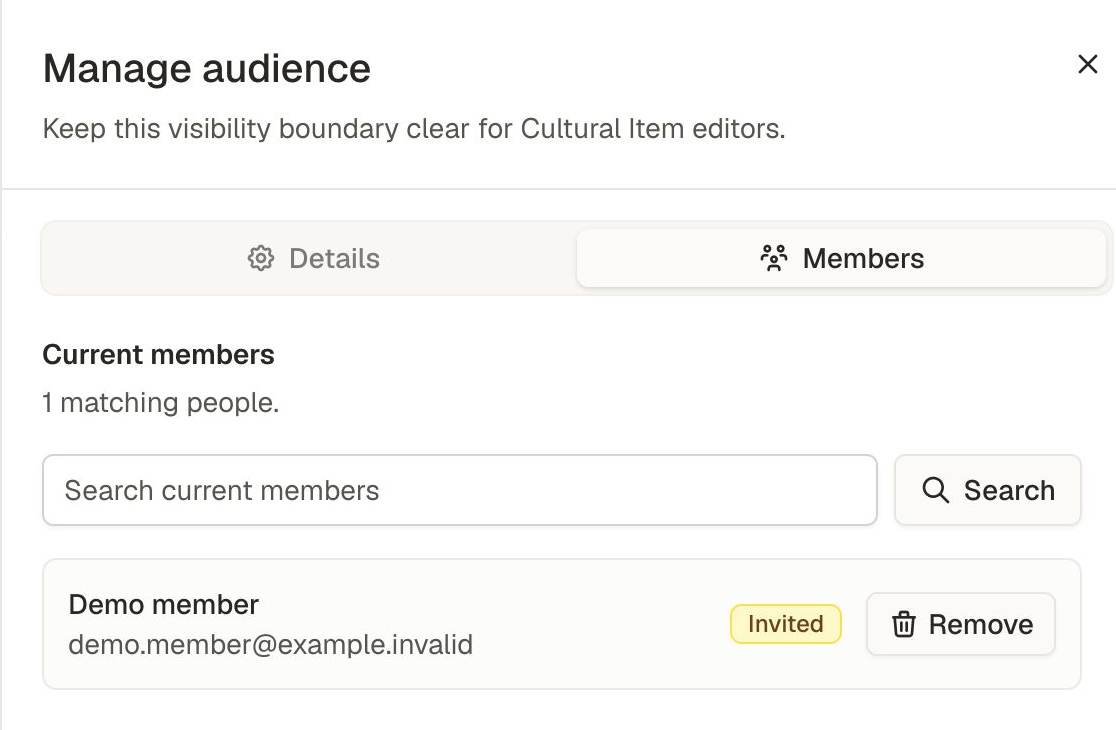The width and height of the screenshot is (1116, 730).
Task: Click the Manage audience title
Action: pos(206,68)
